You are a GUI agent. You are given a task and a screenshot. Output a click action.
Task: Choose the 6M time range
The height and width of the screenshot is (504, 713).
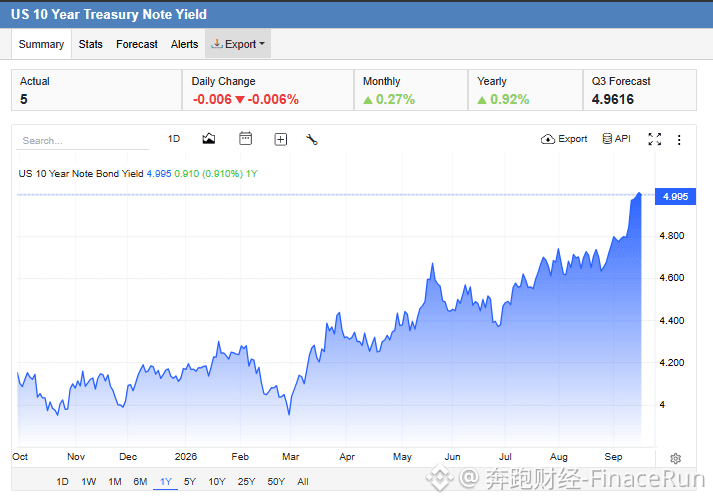click(140, 481)
